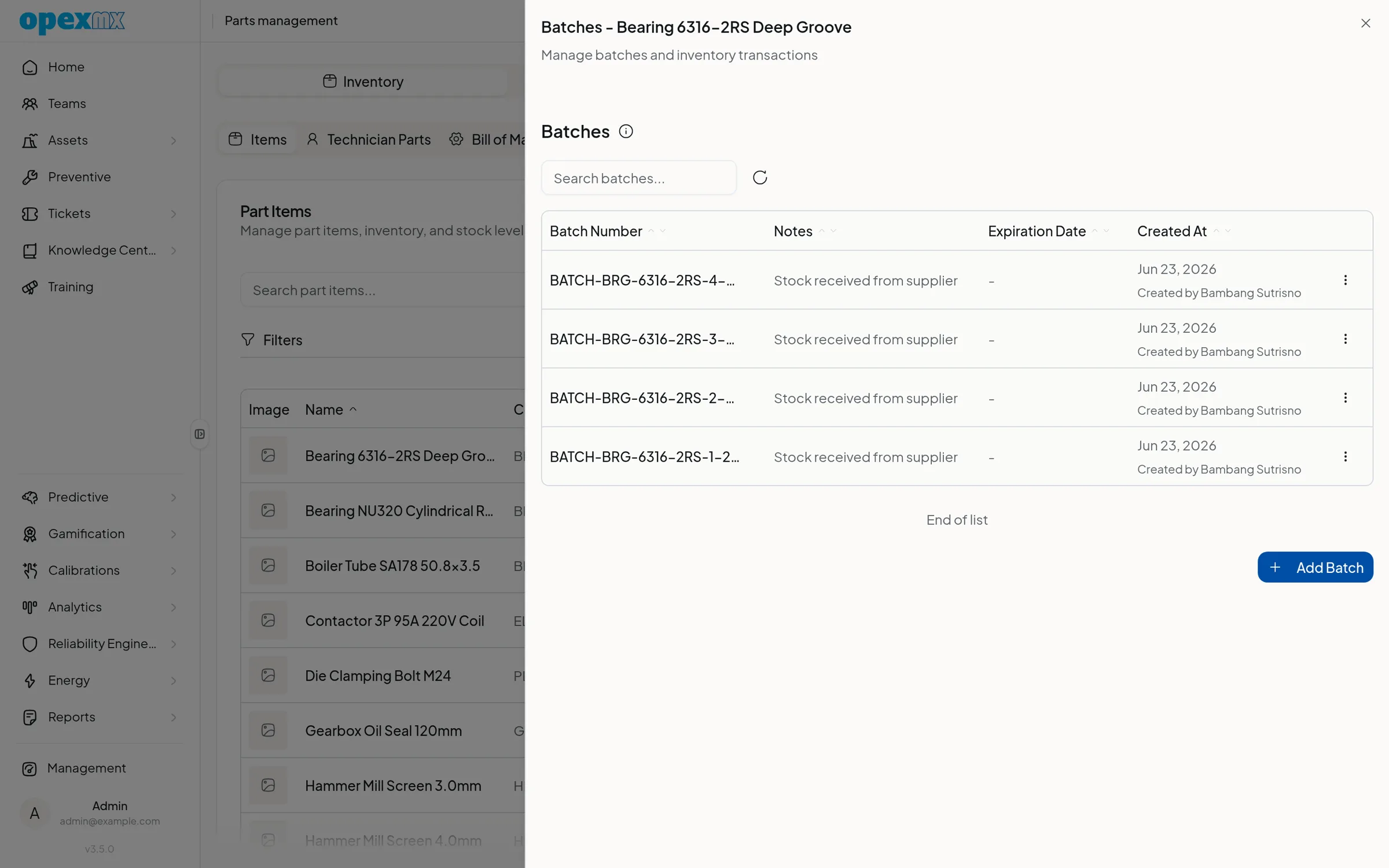Select the Items tab
Image resolution: width=1389 pixels, height=868 pixels.
tap(258, 139)
